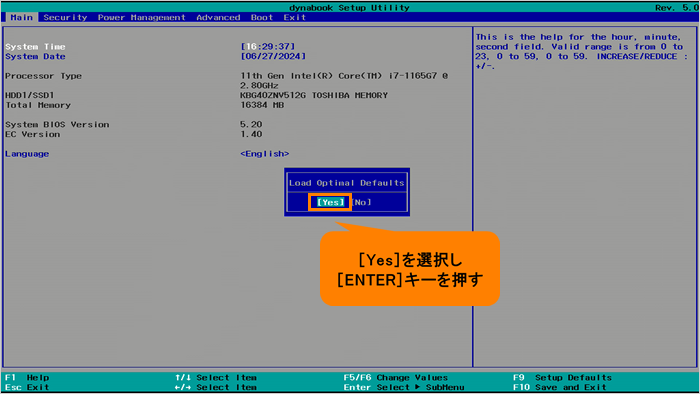Open the Power Management tab
700x394 pixels.
[142, 17]
